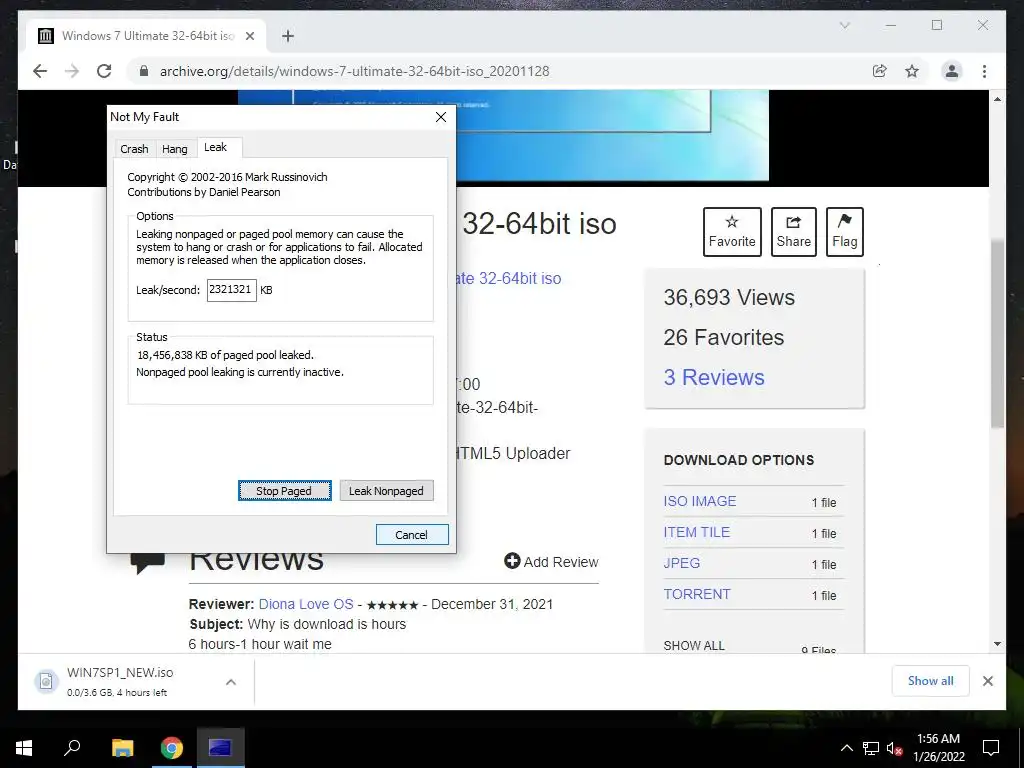Dismiss the downloads bar
Viewport: 1024px width, 768px height.
(x=987, y=681)
